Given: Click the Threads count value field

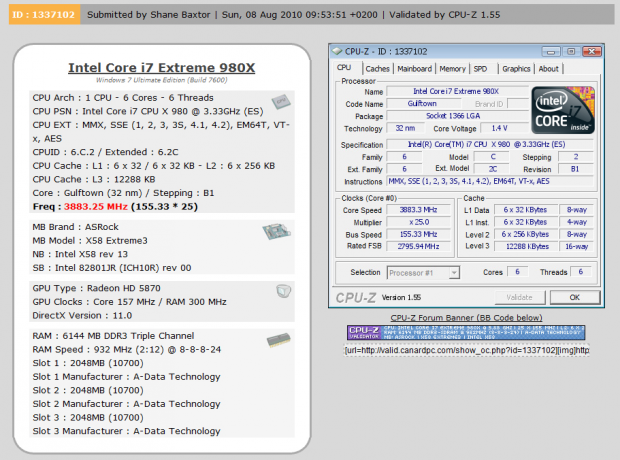Looking at the screenshot, I should [581, 272].
